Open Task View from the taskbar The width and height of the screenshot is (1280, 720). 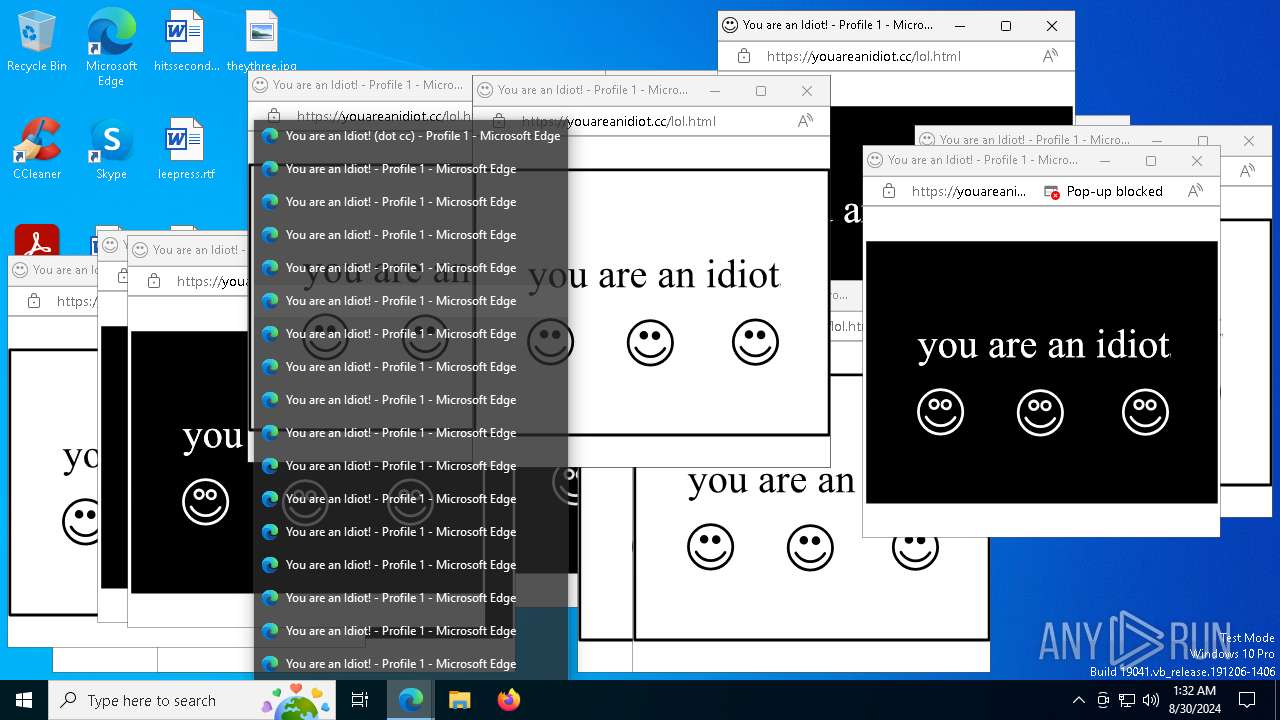tap(360, 700)
